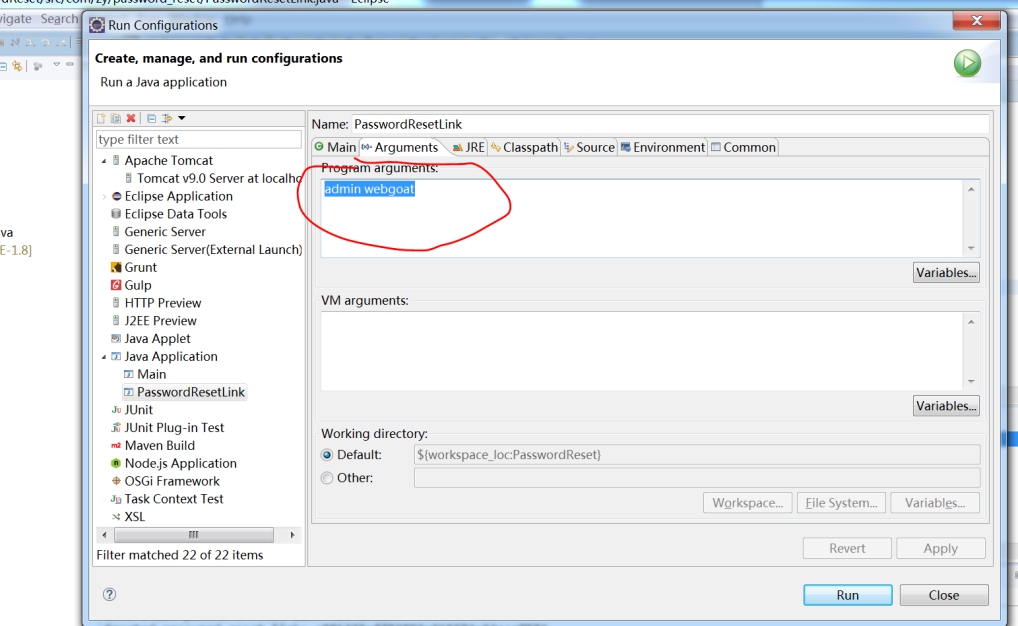The height and width of the screenshot is (626, 1018).
Task: Switch to the JRE tab
Action: (468, 147)
